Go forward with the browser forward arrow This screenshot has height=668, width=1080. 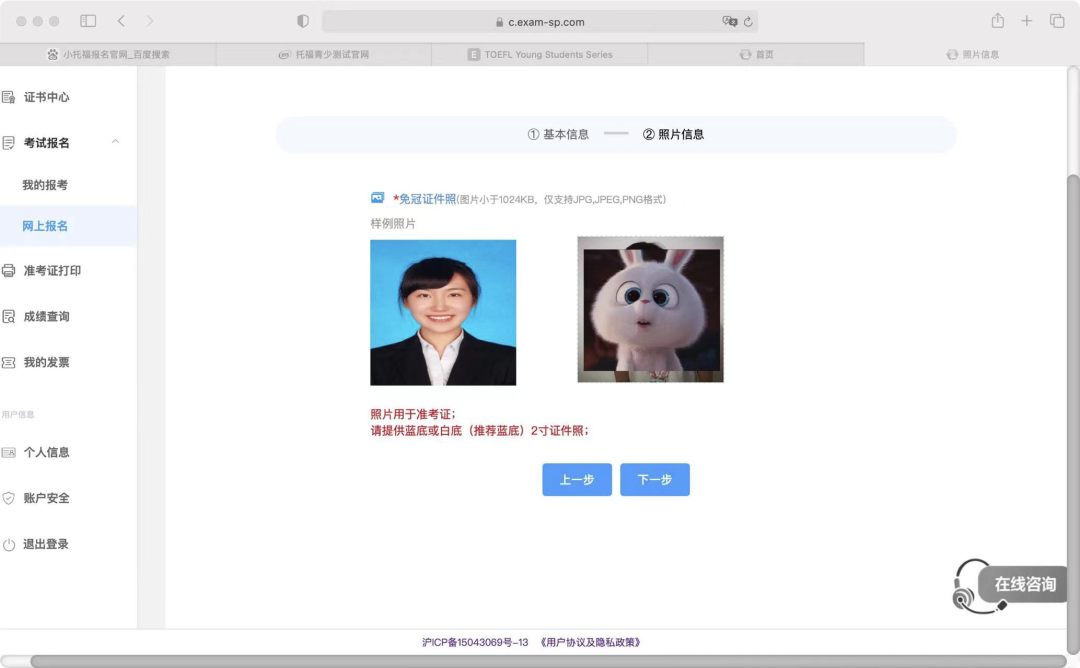tap(149, 21)
